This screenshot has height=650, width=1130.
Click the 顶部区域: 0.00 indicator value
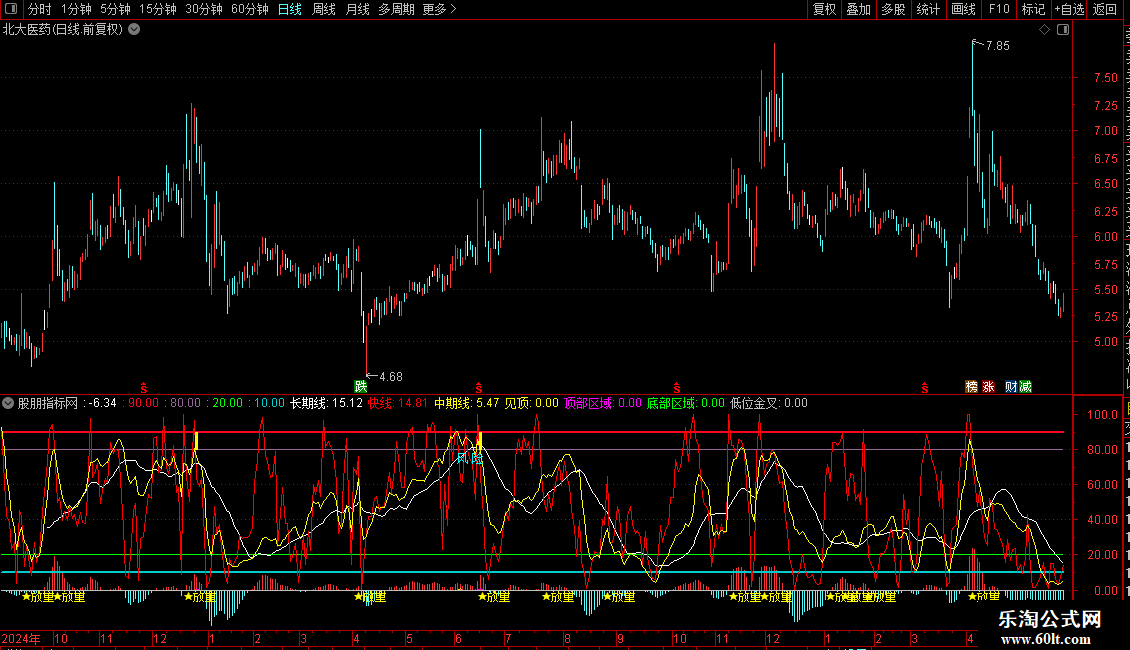[602, 403]
